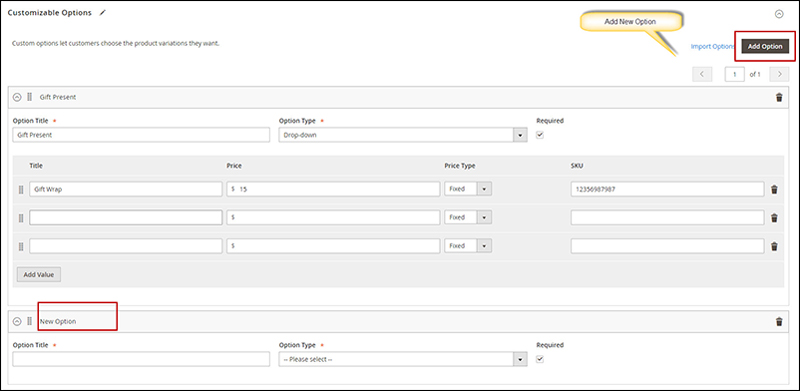The height and width of the screenshot is (391, 800).
Task: Open the Please select Option Type dropdown
Action: coord(403,359)
